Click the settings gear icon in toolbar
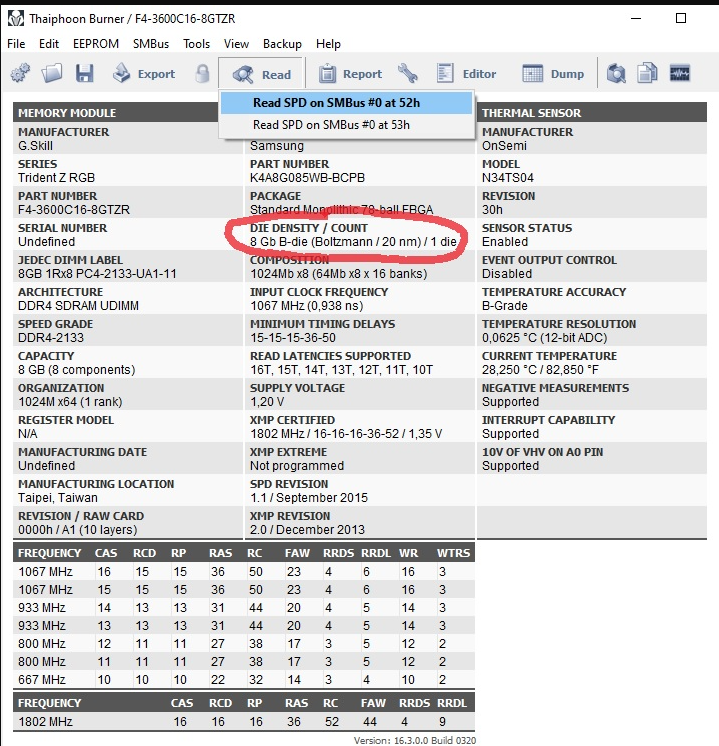This screenshot has width=719, height=746. tap(20, 74)
